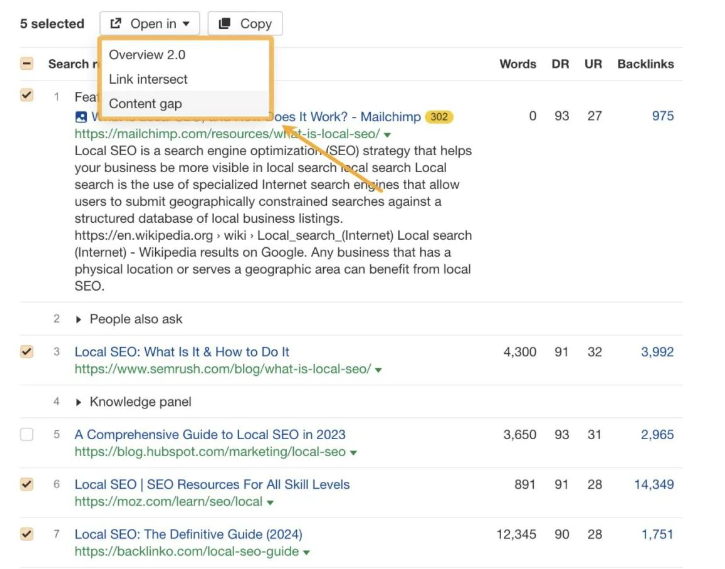Image resolution: width=725 pixels, height=569 pixels.
Task: Expand the People also ask row
Action: pyautogui.click(x=80, y=319)
